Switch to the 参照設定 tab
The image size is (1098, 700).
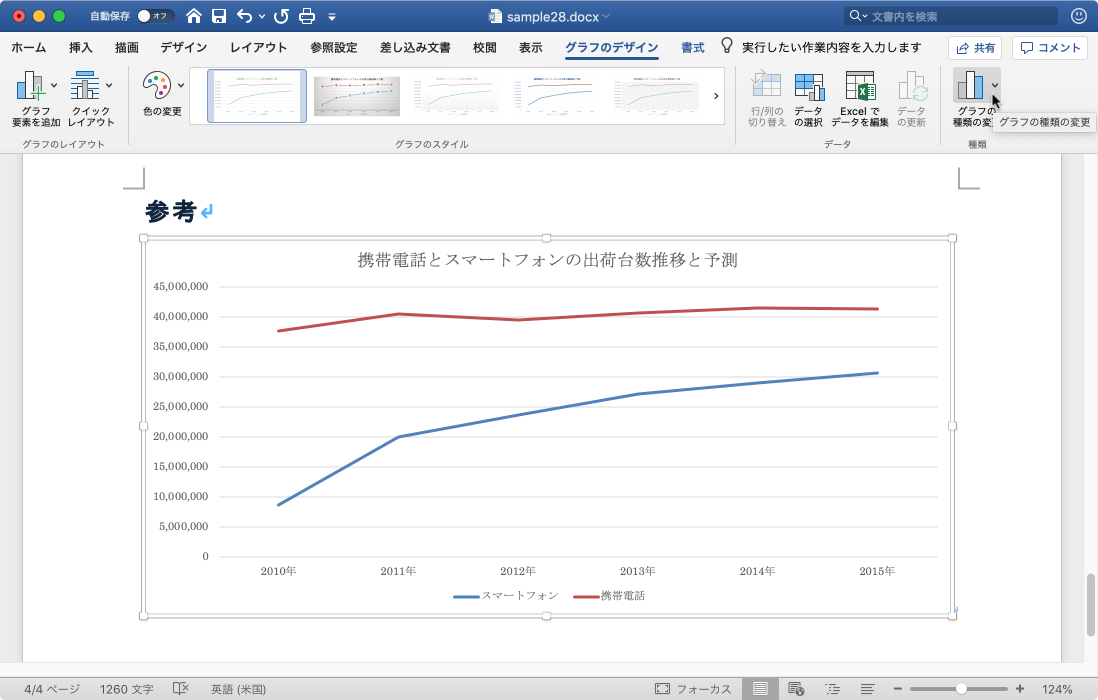tap(334, 48)
